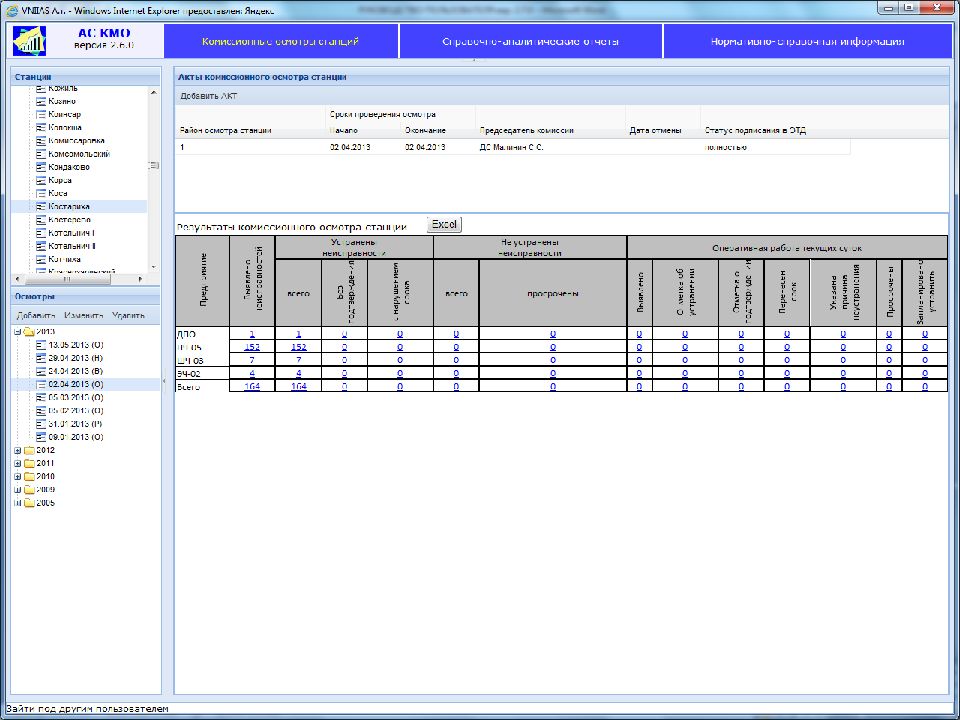960x720 pixels.
Task: Click the 2005 folder icon
Action: coord(29,503)
